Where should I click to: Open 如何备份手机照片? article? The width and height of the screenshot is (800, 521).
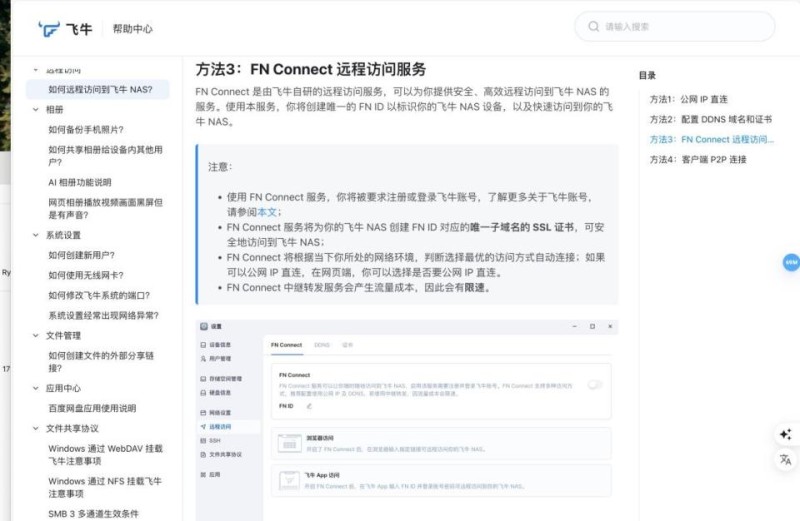86,129
